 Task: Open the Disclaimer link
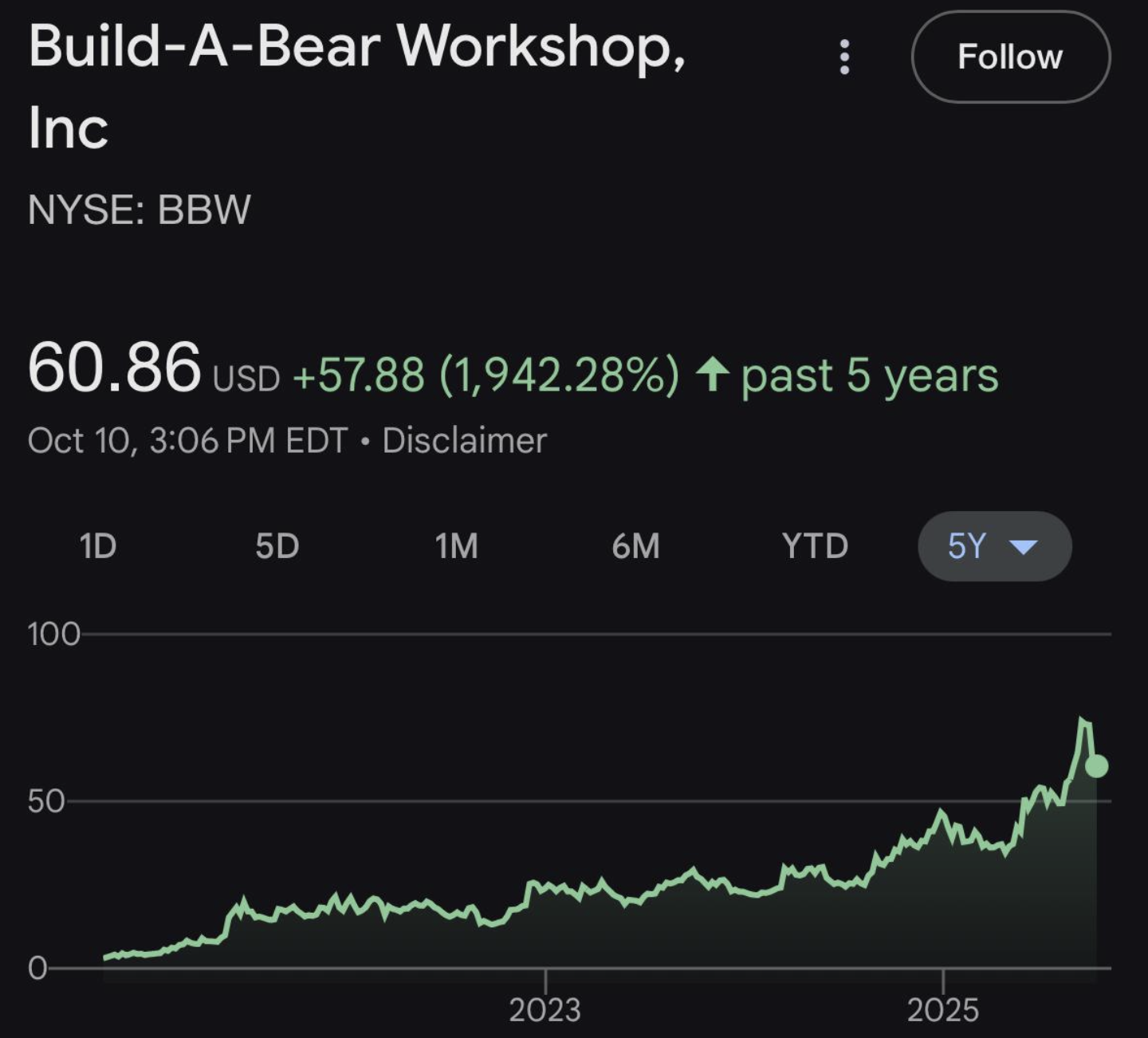[464, 441]
